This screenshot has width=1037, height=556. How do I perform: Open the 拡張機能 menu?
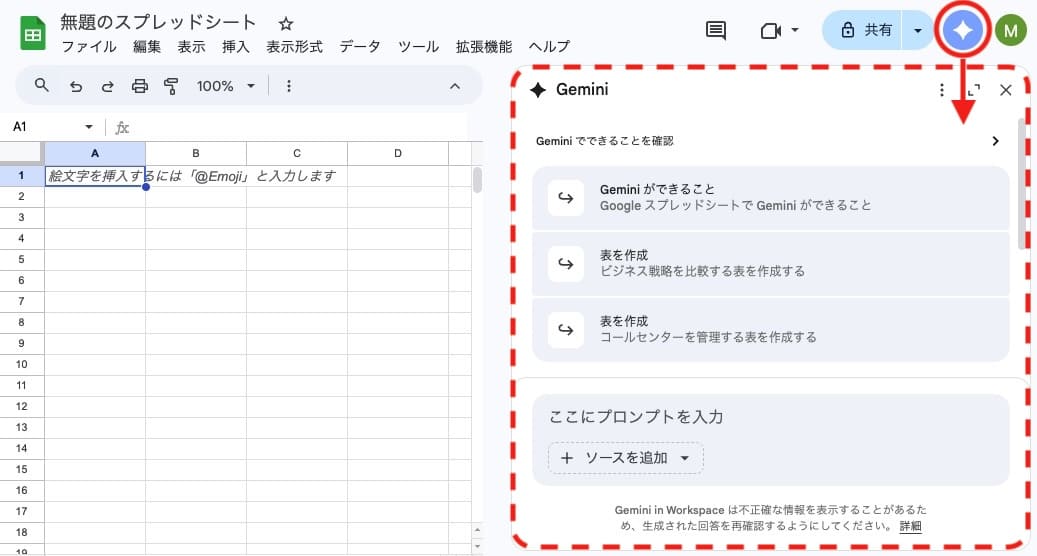tap(483, 47)
